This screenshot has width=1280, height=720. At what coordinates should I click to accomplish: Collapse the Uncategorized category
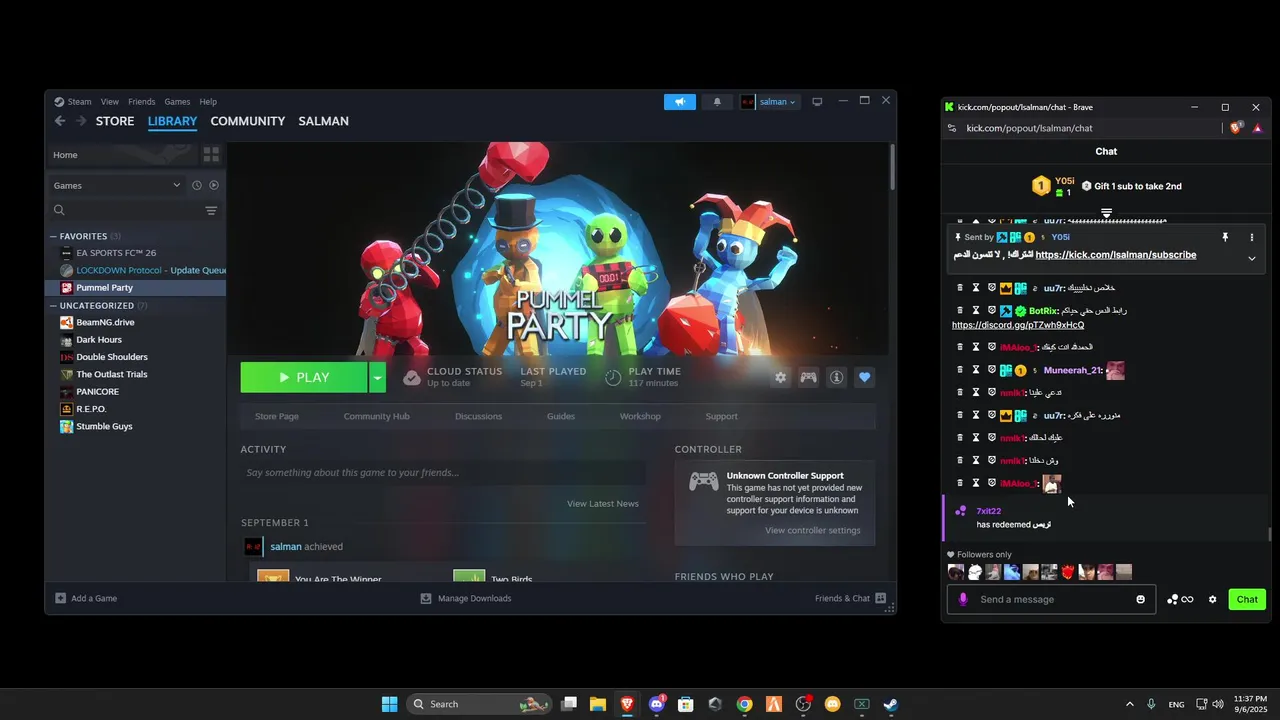pyautogui.click(x=53, y=305)
